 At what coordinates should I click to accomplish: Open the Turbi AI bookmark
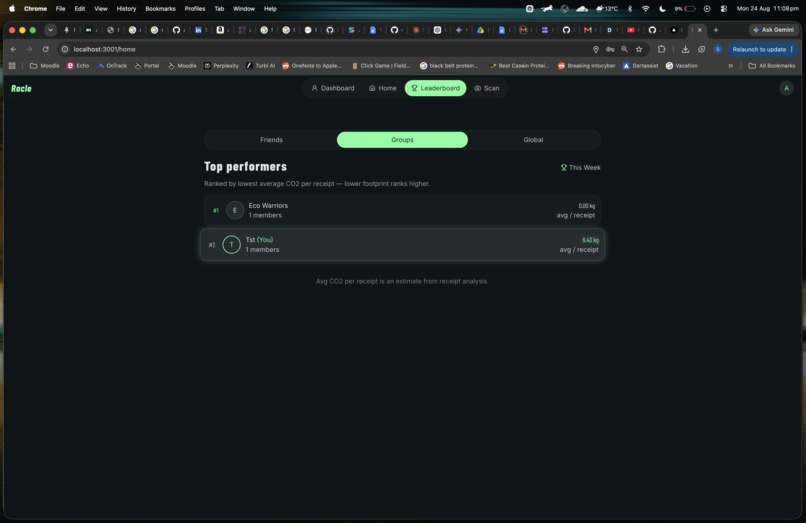pos(261,66)
